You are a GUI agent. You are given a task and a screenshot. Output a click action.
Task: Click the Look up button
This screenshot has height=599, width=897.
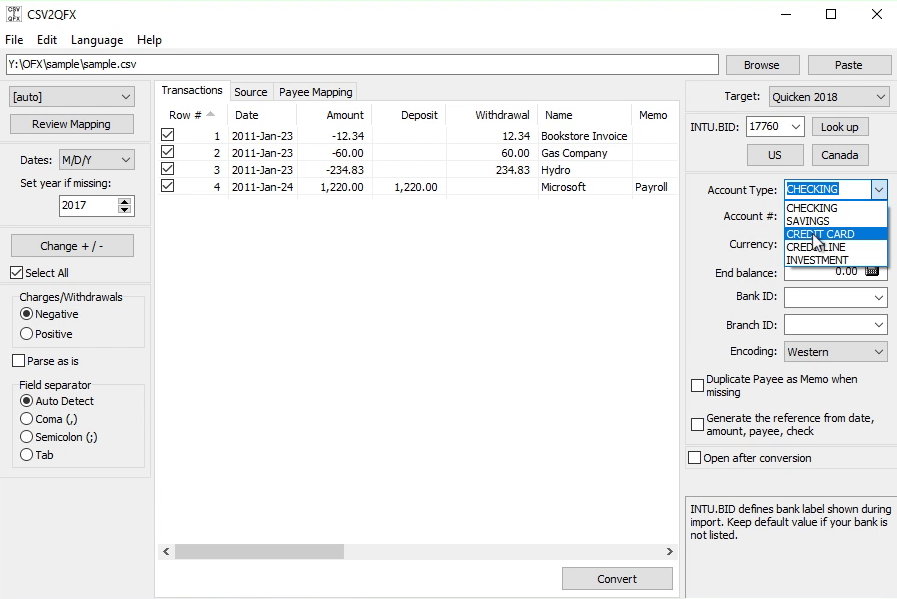tap(839, 127)
